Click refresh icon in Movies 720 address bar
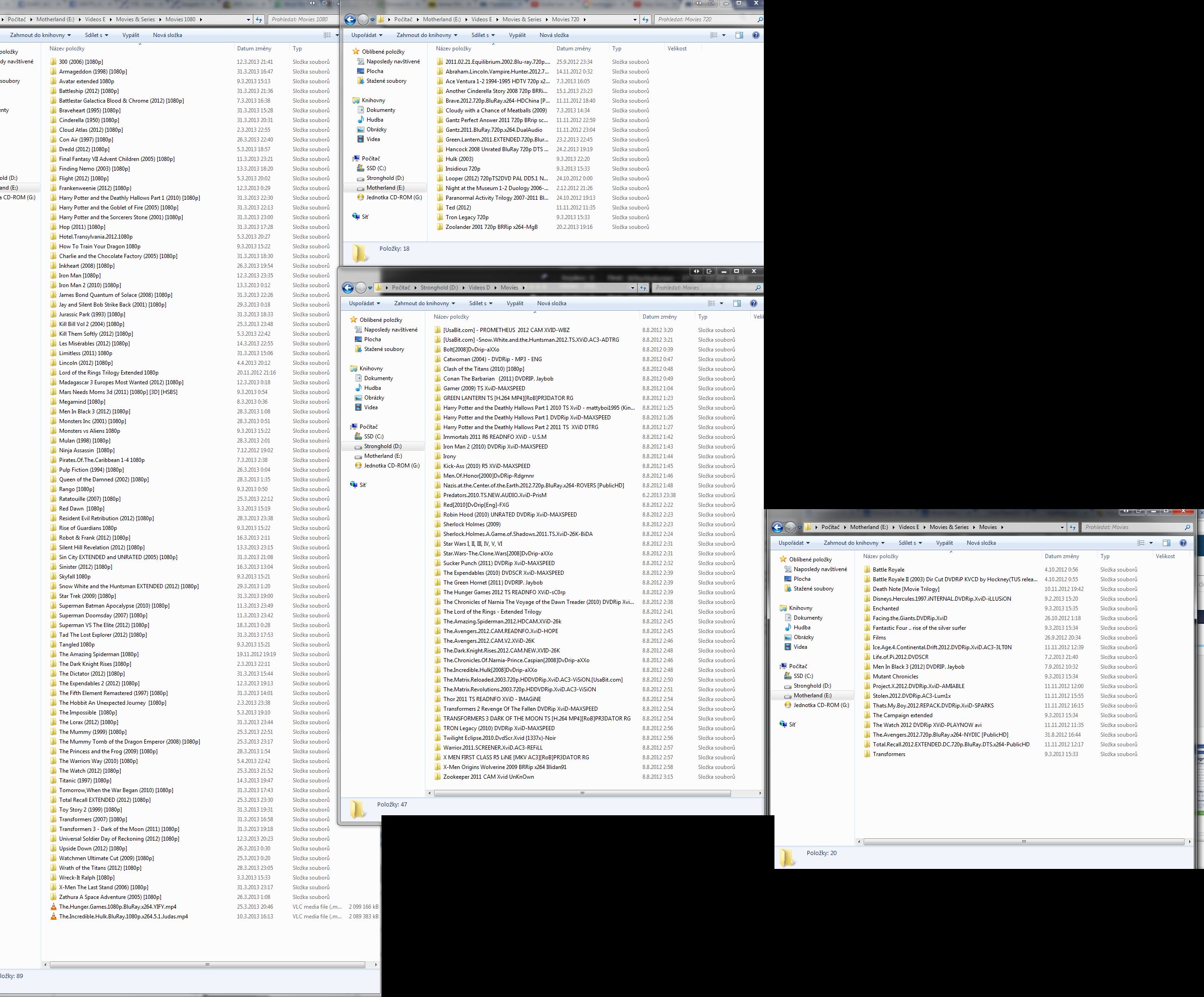 tap(645, 19)
